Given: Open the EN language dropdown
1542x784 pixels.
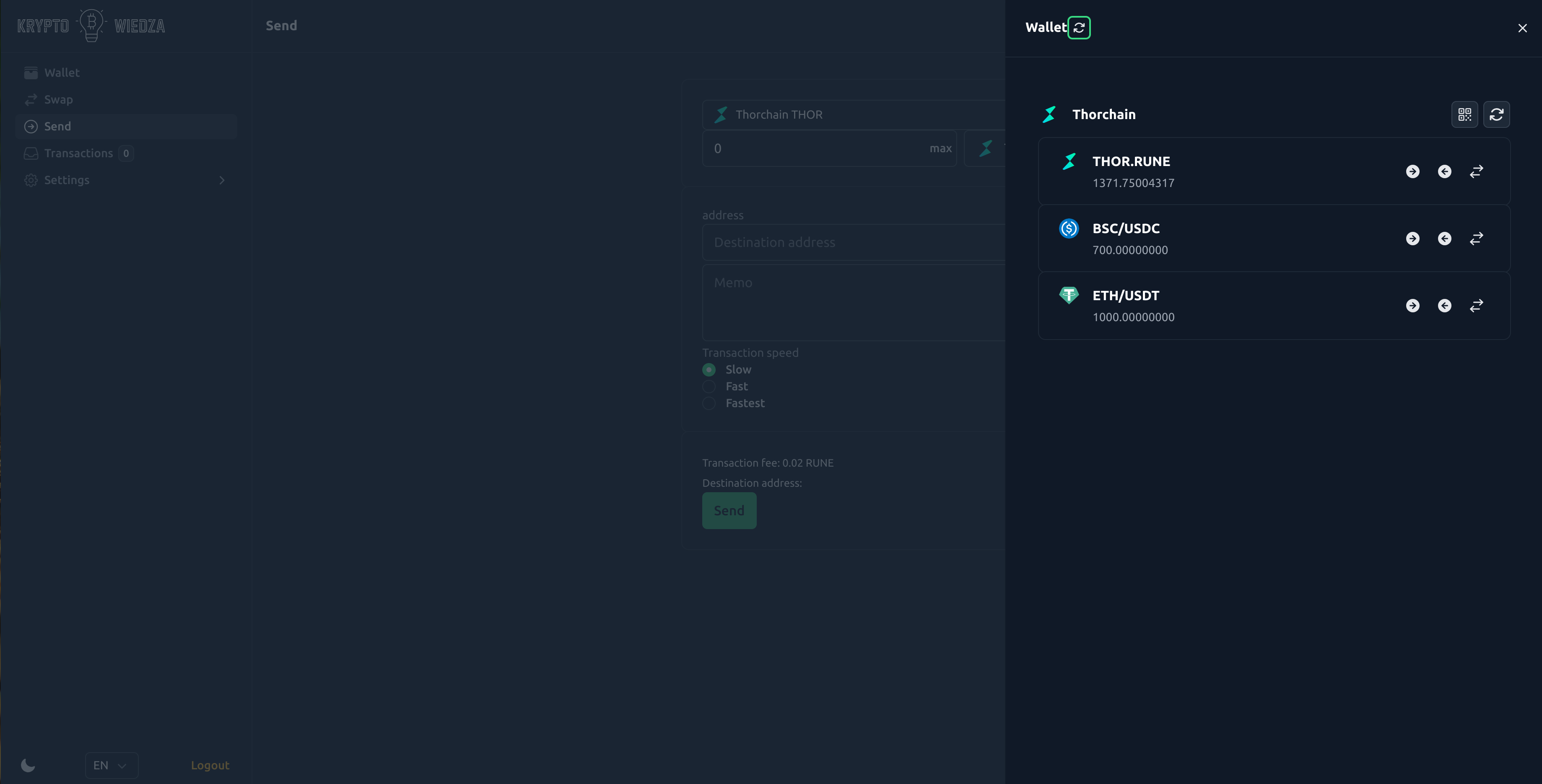Looking at the screenshot, I should (x=112, y=765).
